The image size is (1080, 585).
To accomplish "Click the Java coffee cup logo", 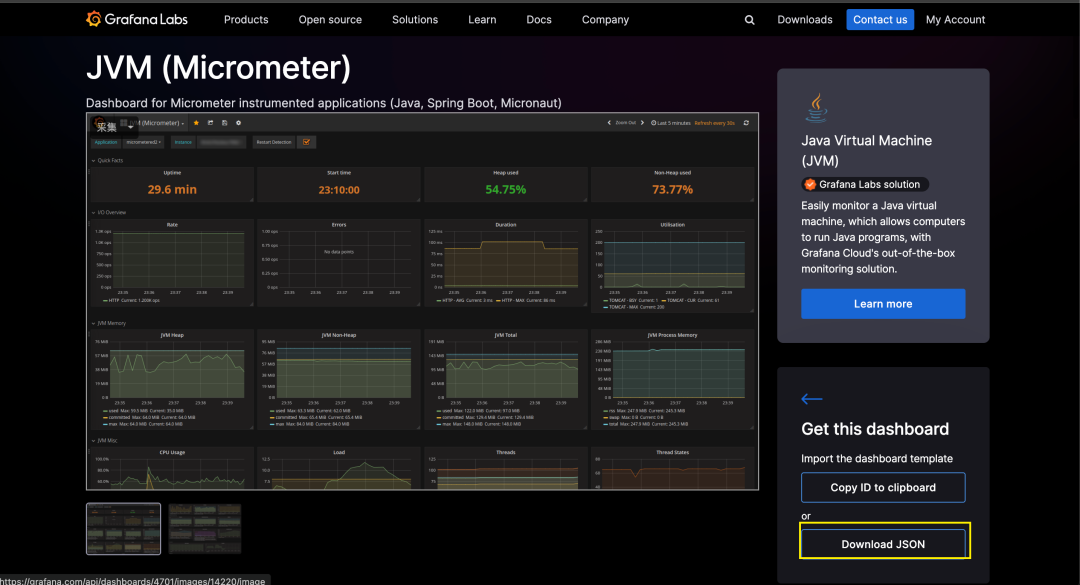I will 816,107.
